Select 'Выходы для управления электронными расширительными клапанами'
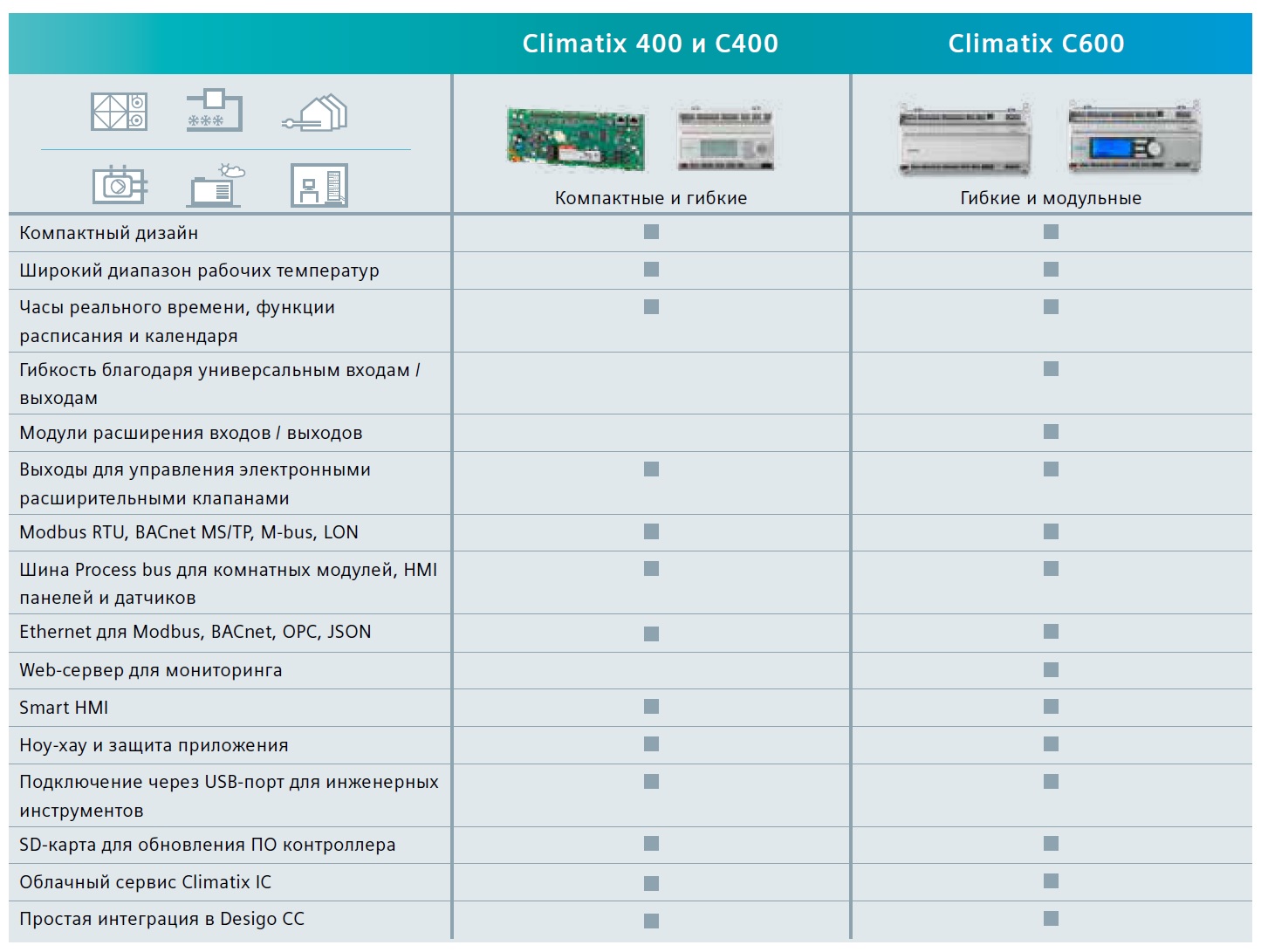 click(x=195, y=483)
